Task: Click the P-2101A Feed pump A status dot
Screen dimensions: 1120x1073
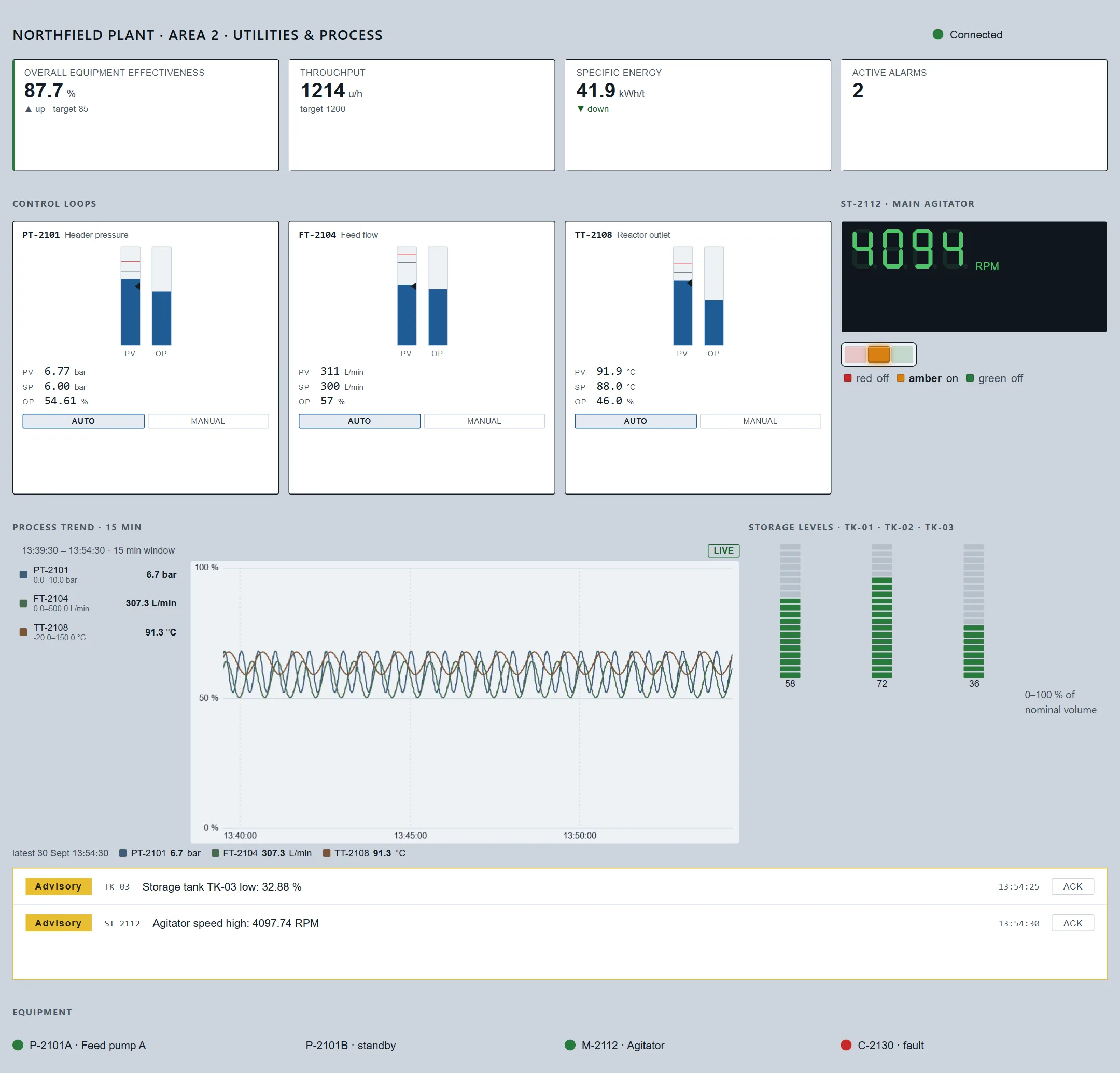Action: point(18,1045)
